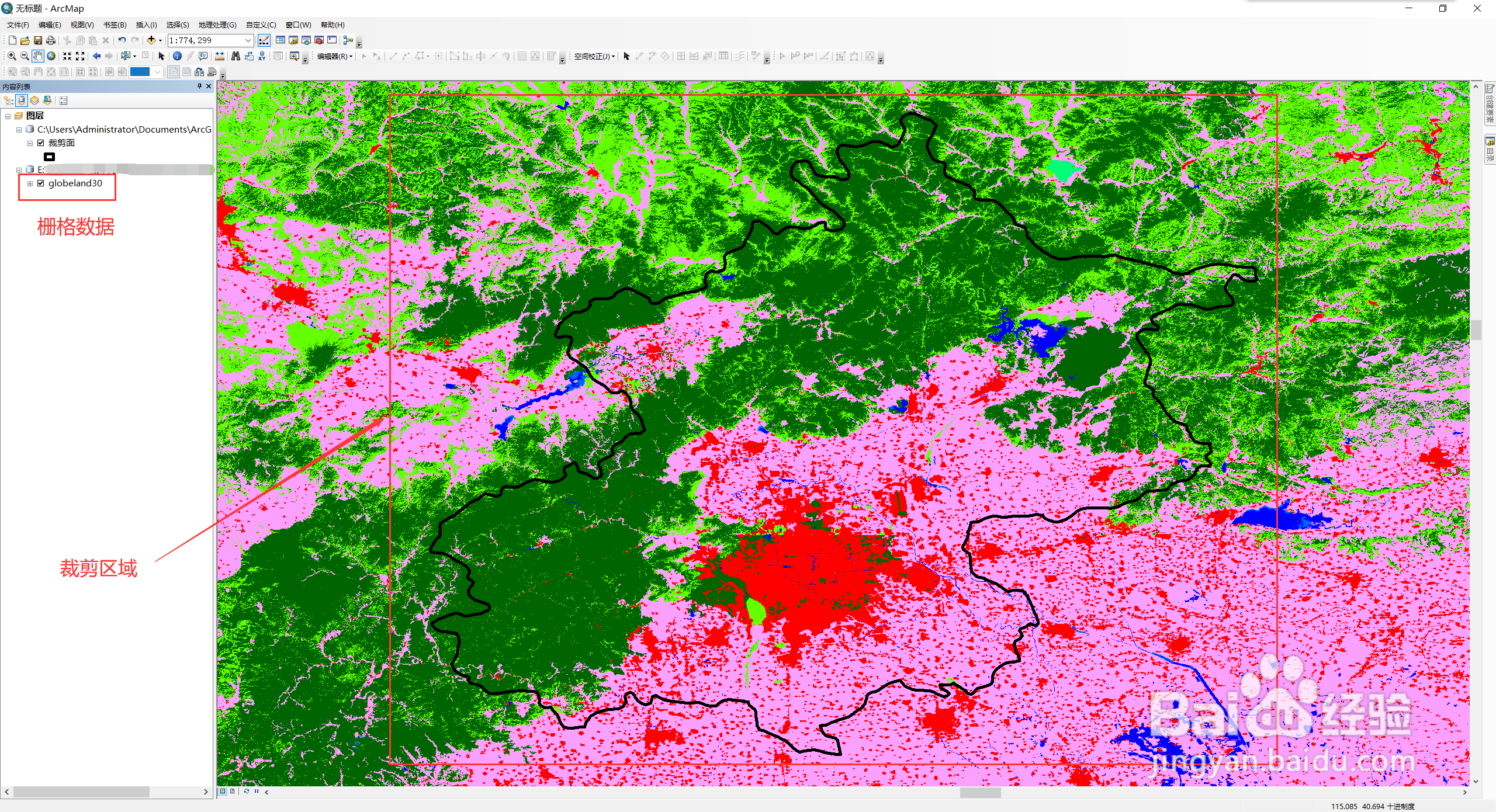Open the 编辑器(R) dropdown button
1496x812 pixels.
335,56
